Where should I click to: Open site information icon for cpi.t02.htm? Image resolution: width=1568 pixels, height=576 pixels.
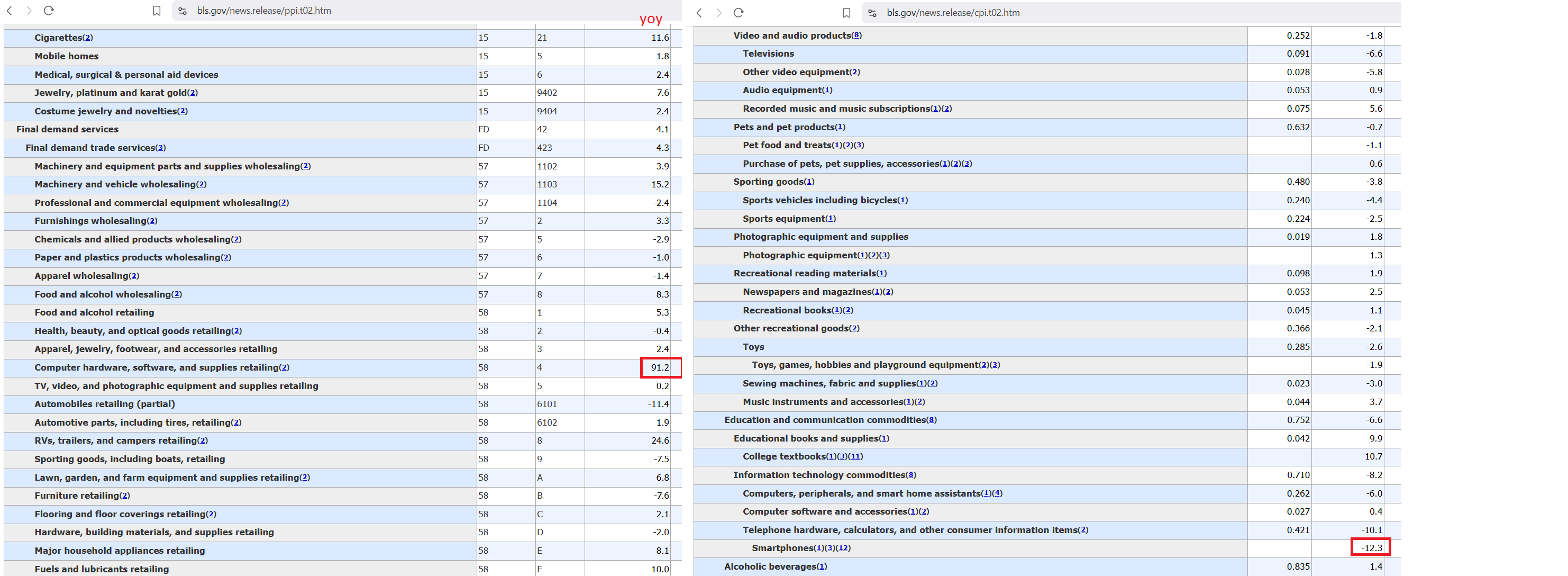coord(872,12)
